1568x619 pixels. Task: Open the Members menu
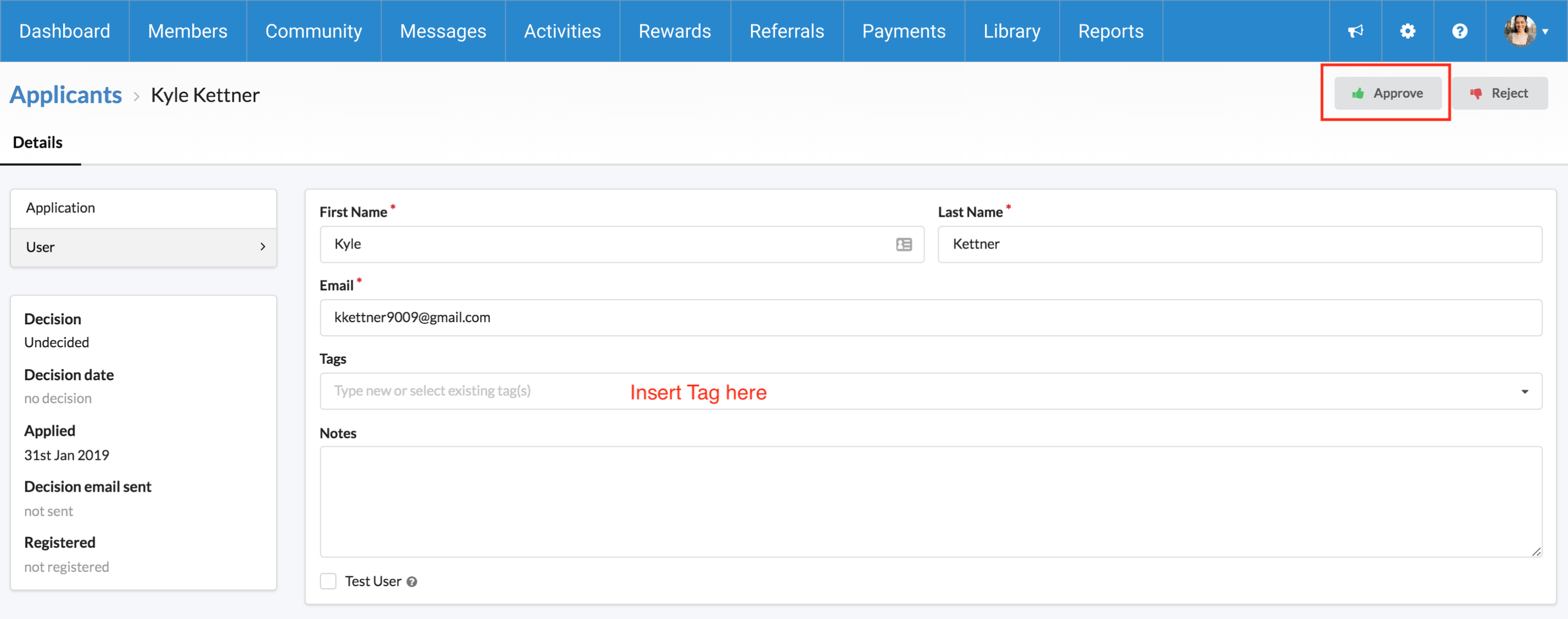(187, 31)
